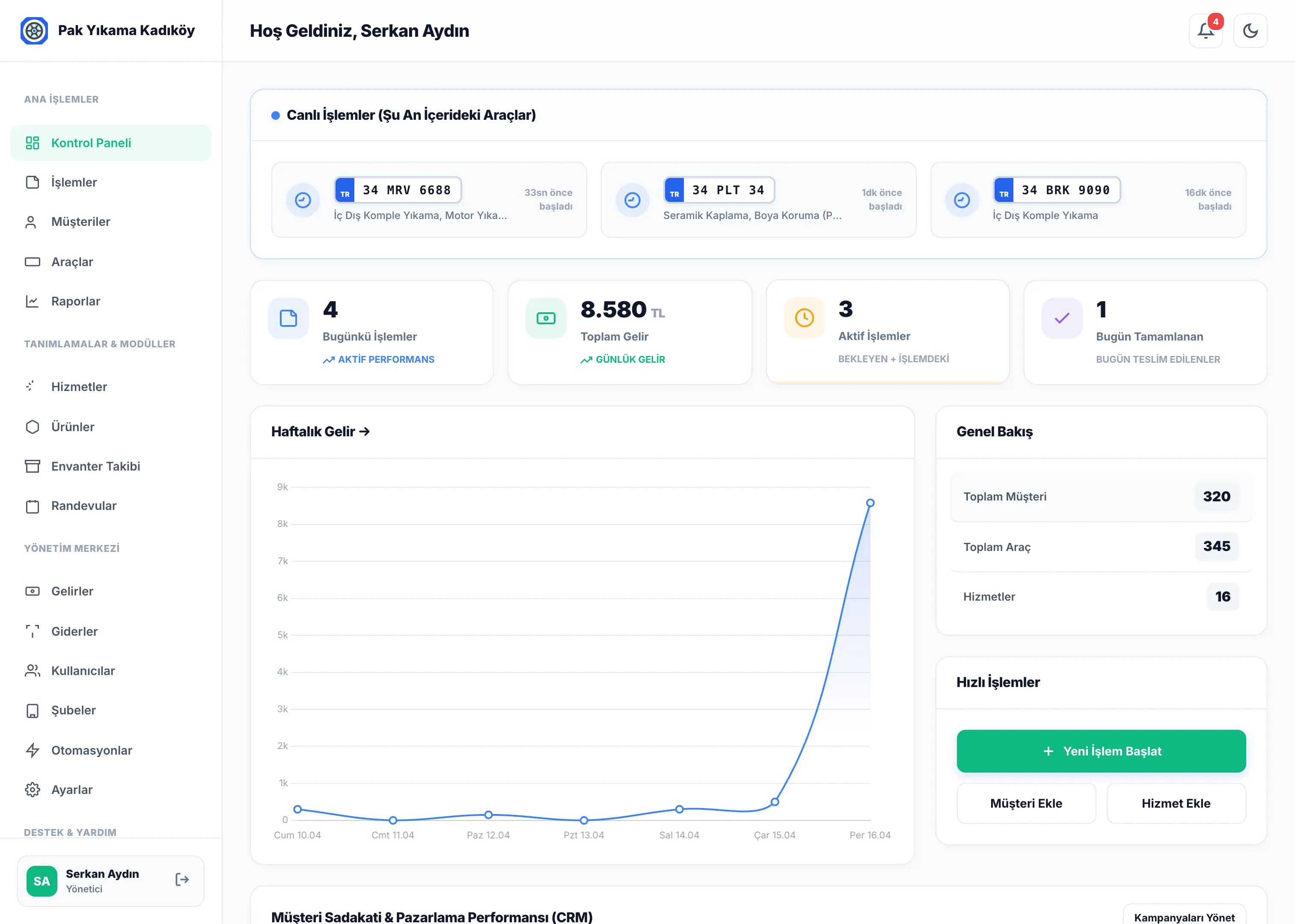Click the clock icon on the 34 MRV 6688 card
The height and width of the screenshot is (924, 1295).
point(303,200)
